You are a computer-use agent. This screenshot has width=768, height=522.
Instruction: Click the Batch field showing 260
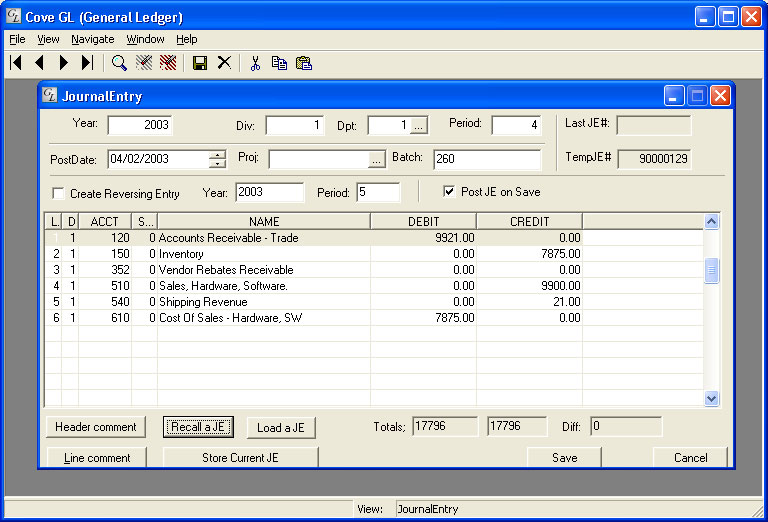tap(487, 159)
